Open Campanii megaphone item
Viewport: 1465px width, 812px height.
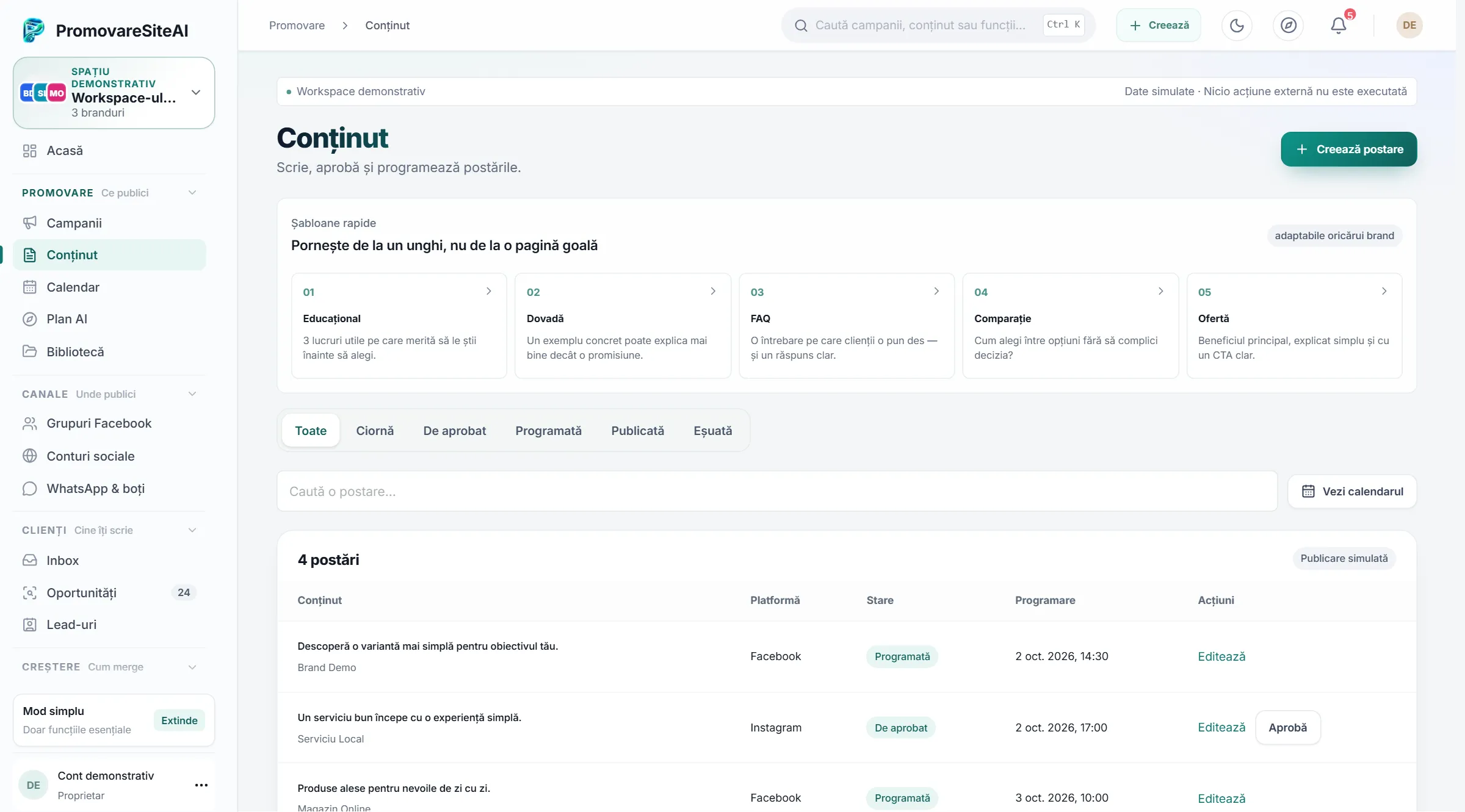(109, 223)
